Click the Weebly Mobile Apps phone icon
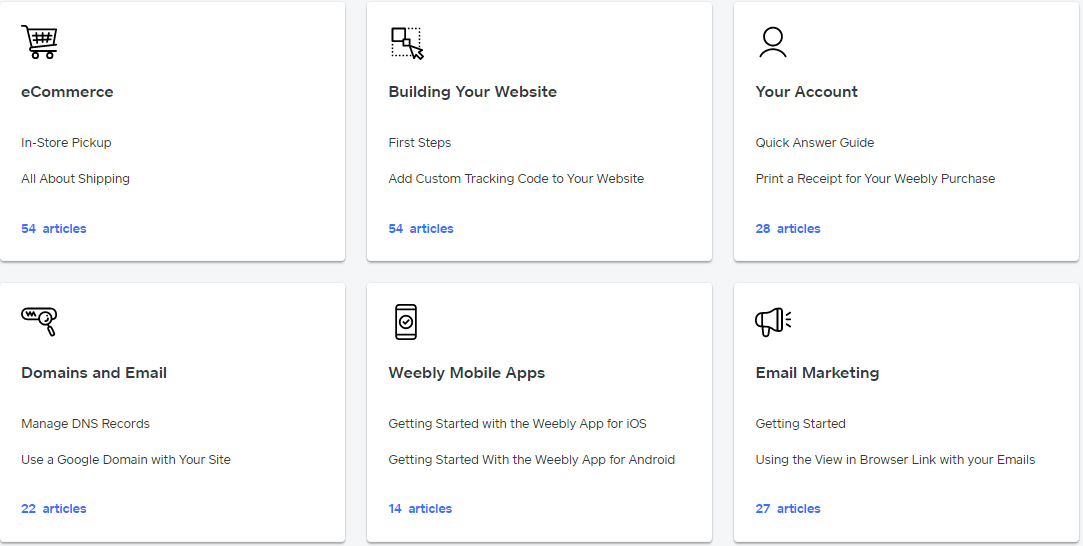This screenshot has width=1083, height=546. pos(406,322)
